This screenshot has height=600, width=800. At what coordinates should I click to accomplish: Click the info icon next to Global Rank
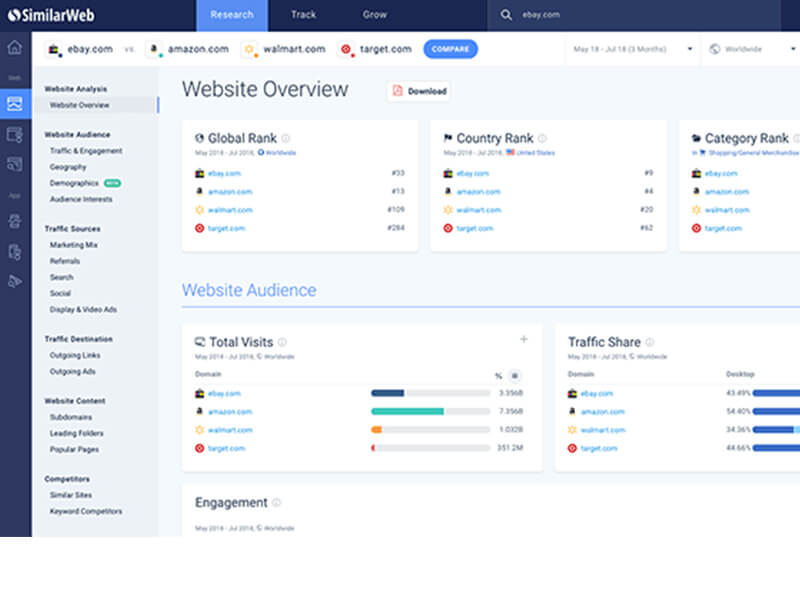tap(286, 138)
